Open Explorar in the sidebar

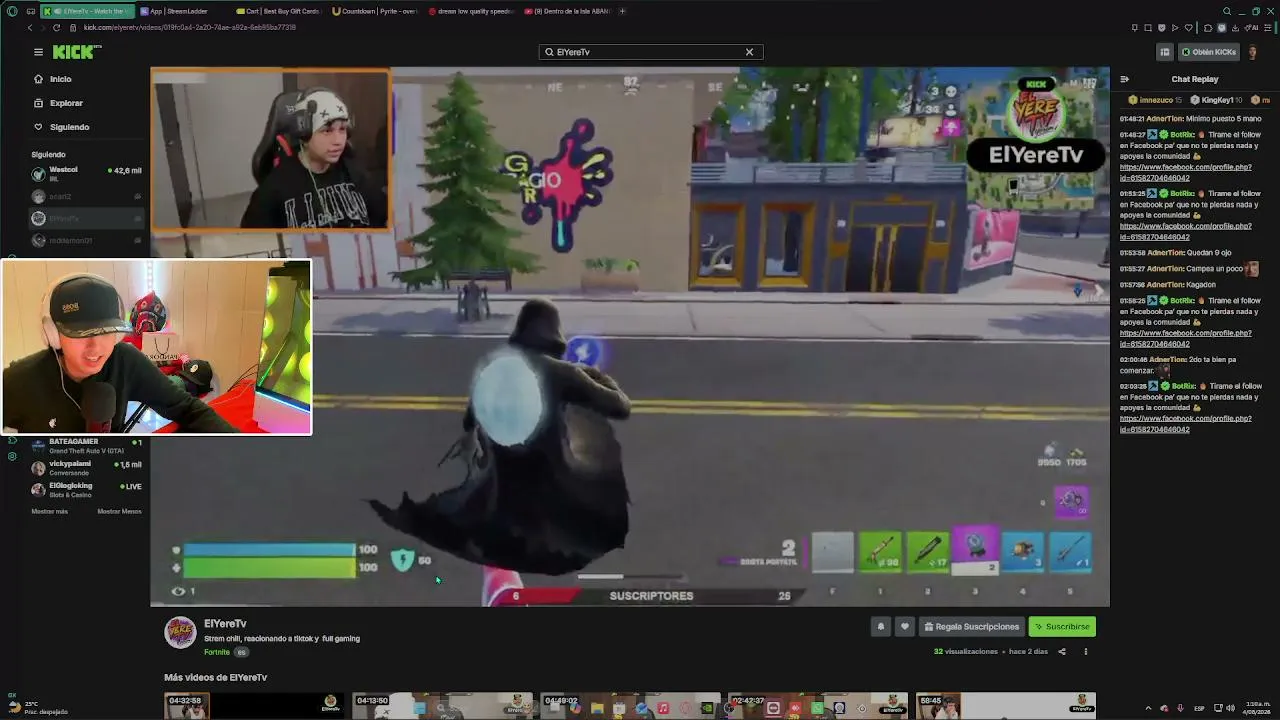point(66,103)
